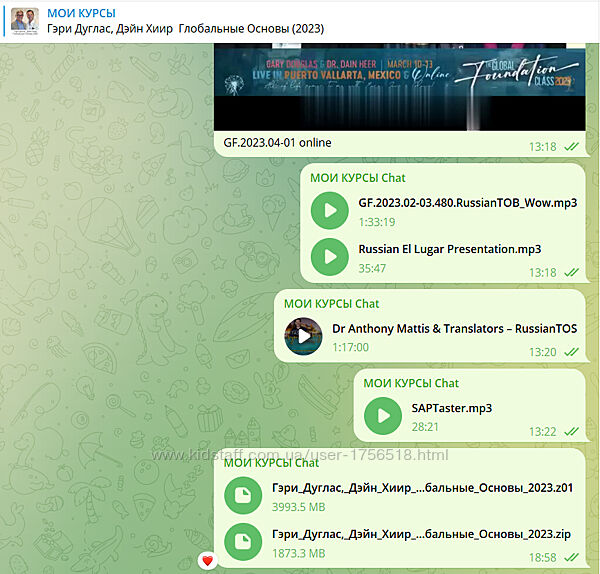Open the channel avatar photo
Viewport: 600px width, 574px height.
coord(24,20)
